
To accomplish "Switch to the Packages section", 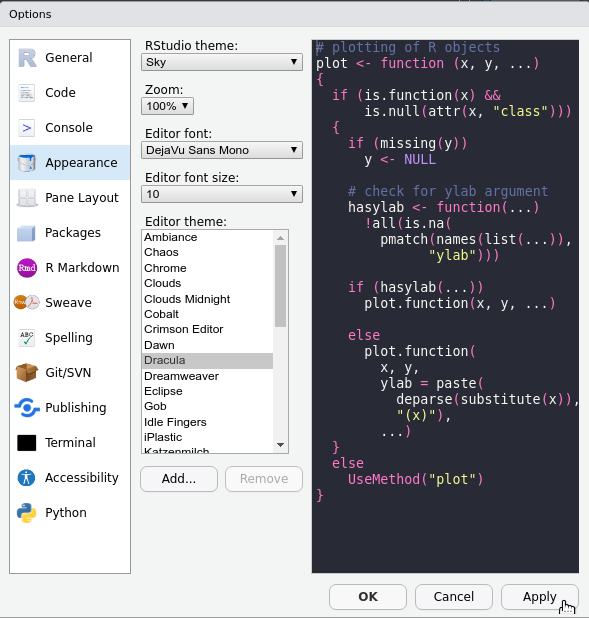I will 70,233.
